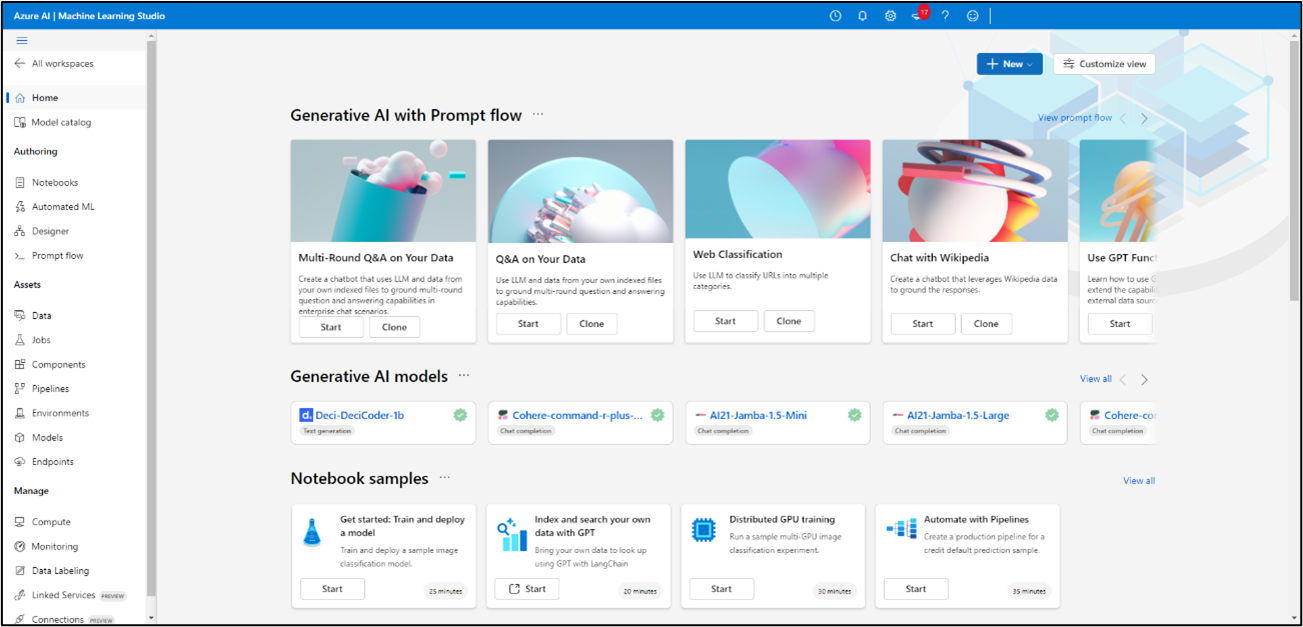Screen dimensions: 1303x627
Task: Click the Jobs flask icon
Action: pos(20,340)
